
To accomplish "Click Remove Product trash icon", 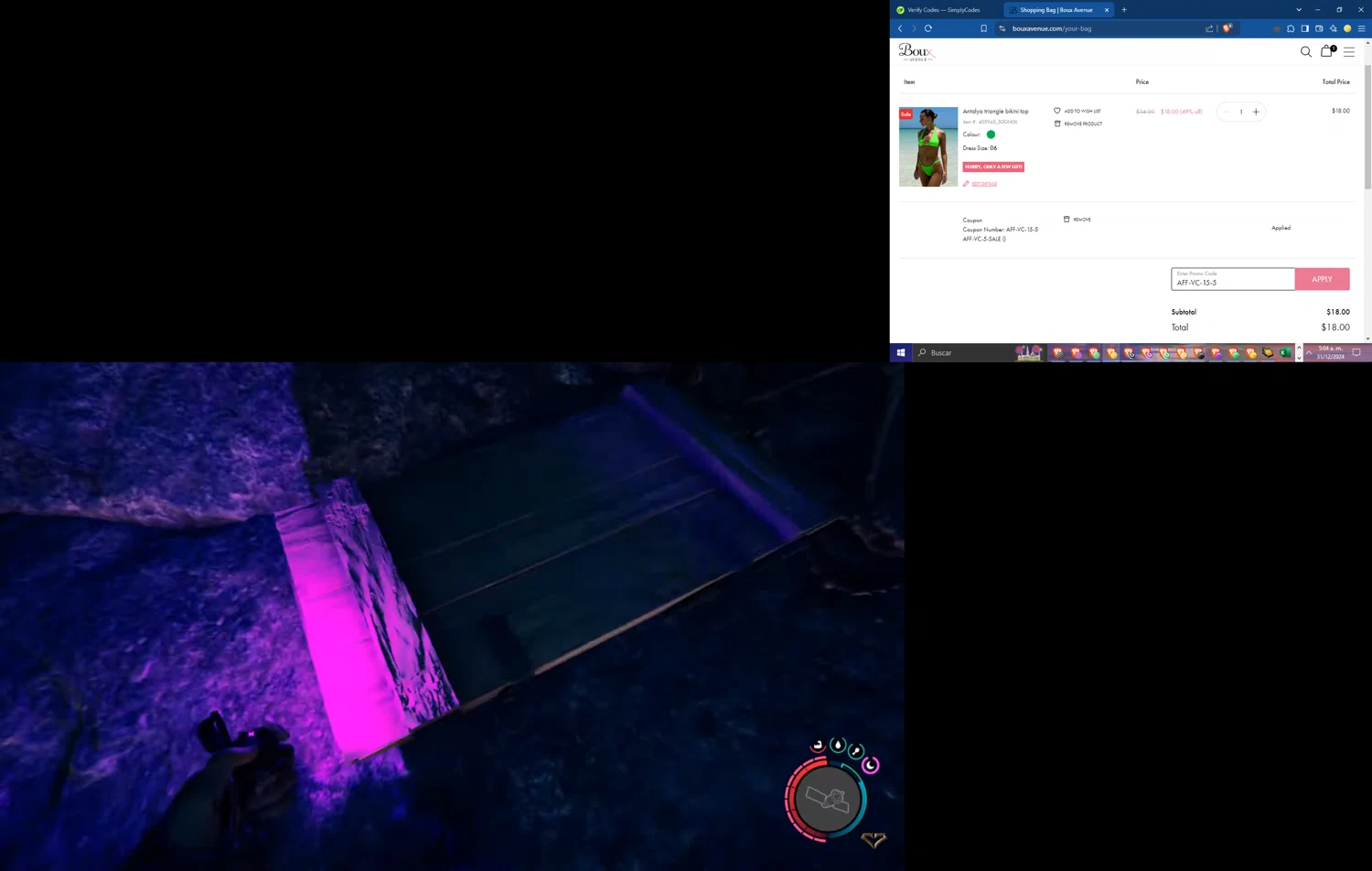I will [1057, 124].
